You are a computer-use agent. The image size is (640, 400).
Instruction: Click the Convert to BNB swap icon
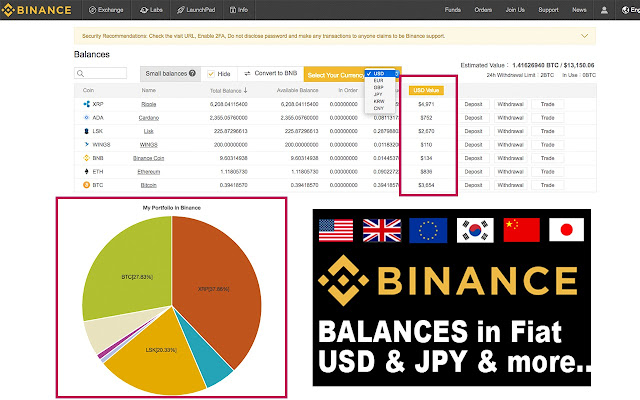coord(247,73)
